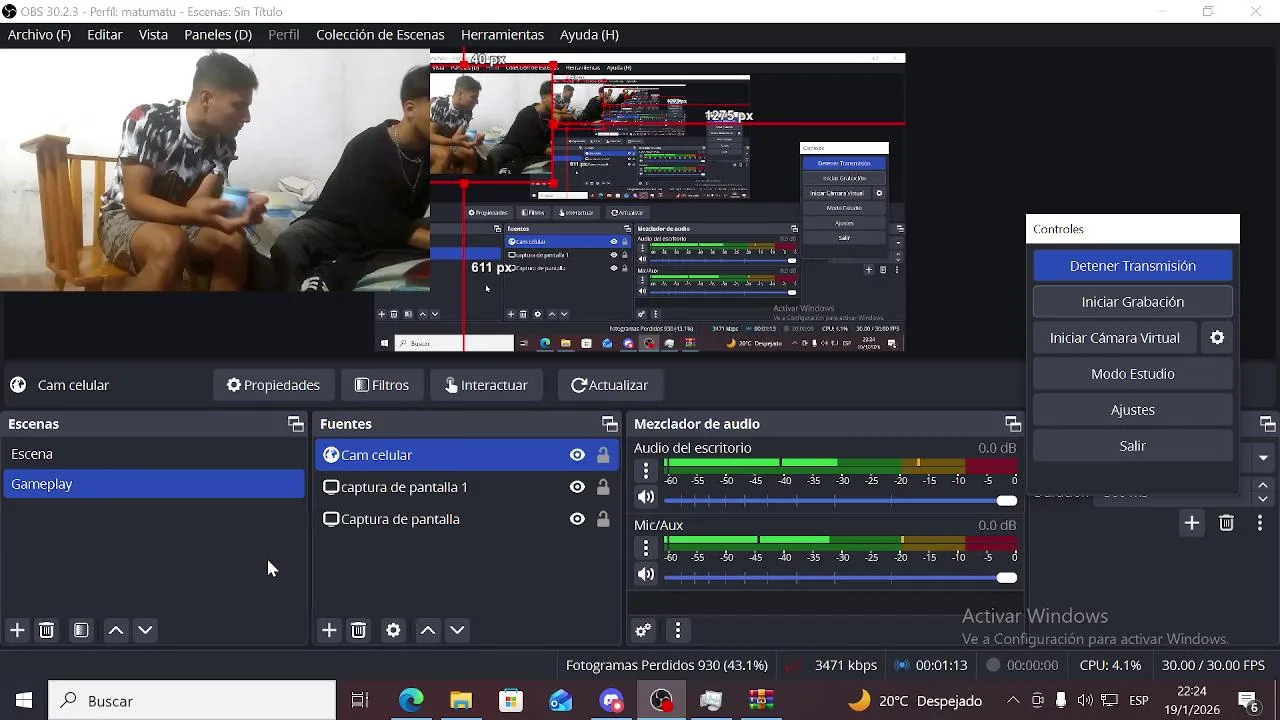Screen dimensions: 1280x720
Task: Open Ajustes from Controles panel
Action: point(1132,410)
